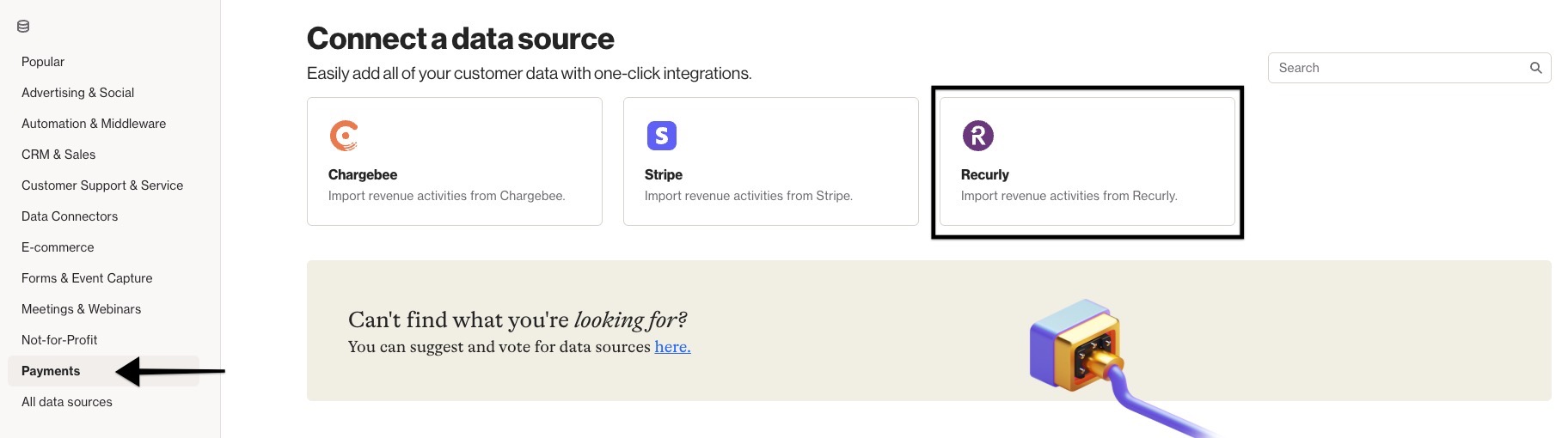Screen dimensions: 1568x438
Task: Show All data sources
Action: tap(67, 402)
